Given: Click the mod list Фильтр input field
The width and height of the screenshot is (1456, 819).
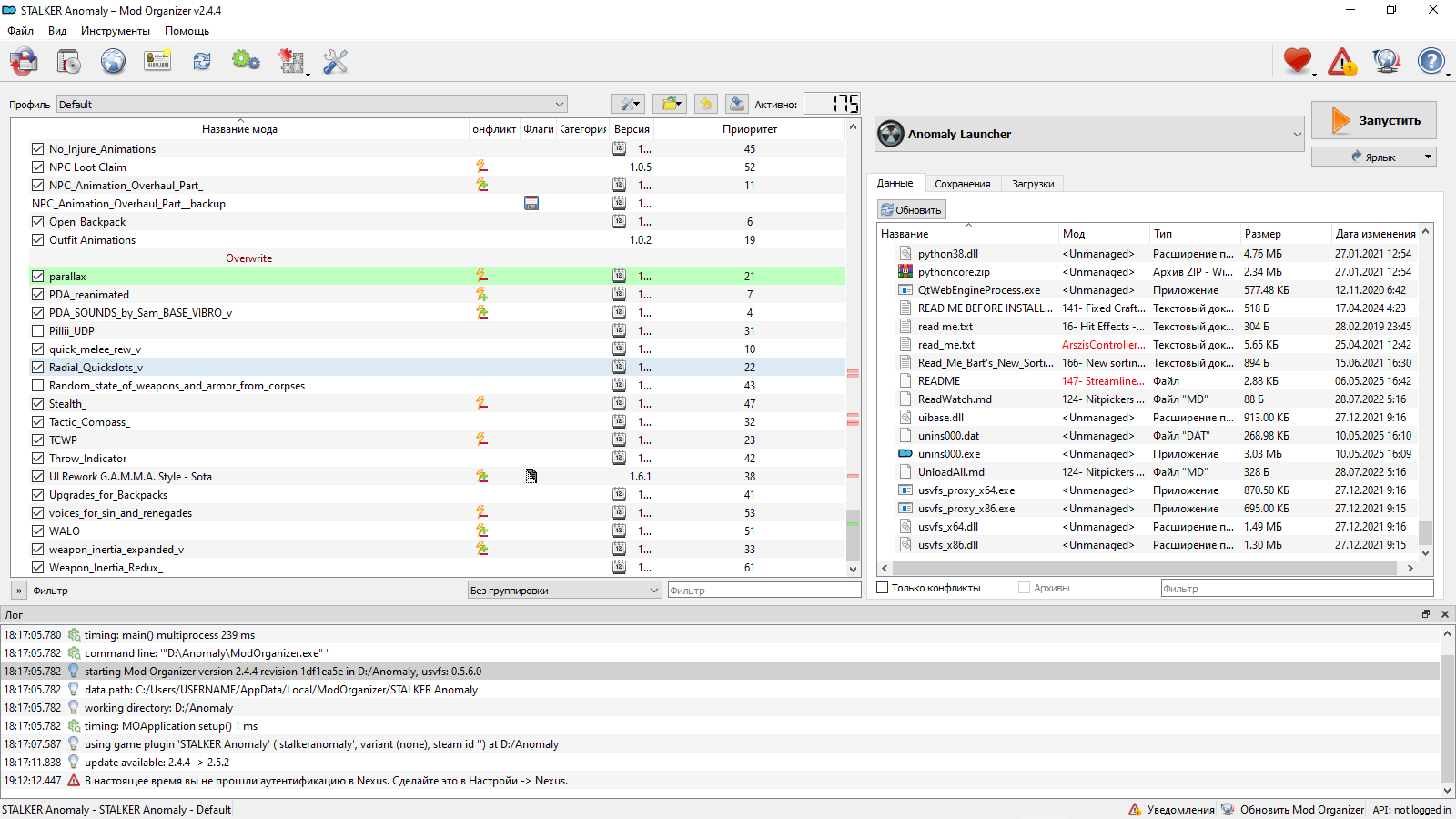Looking at the screenshot, I should 764,590.
